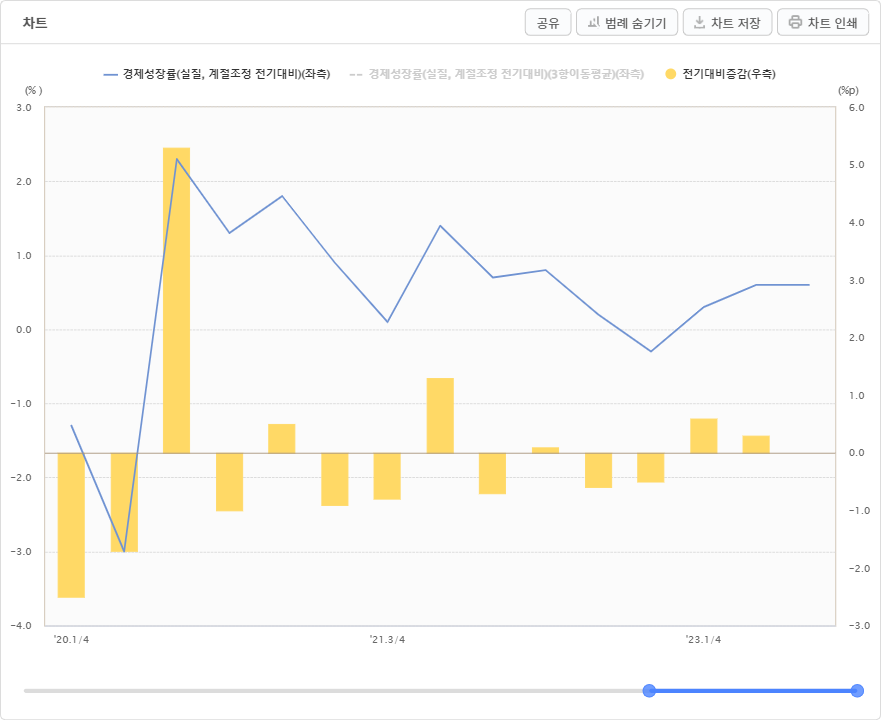Click the right handle of the range slider
Screen dimensions: 881x720
point(857,691)
